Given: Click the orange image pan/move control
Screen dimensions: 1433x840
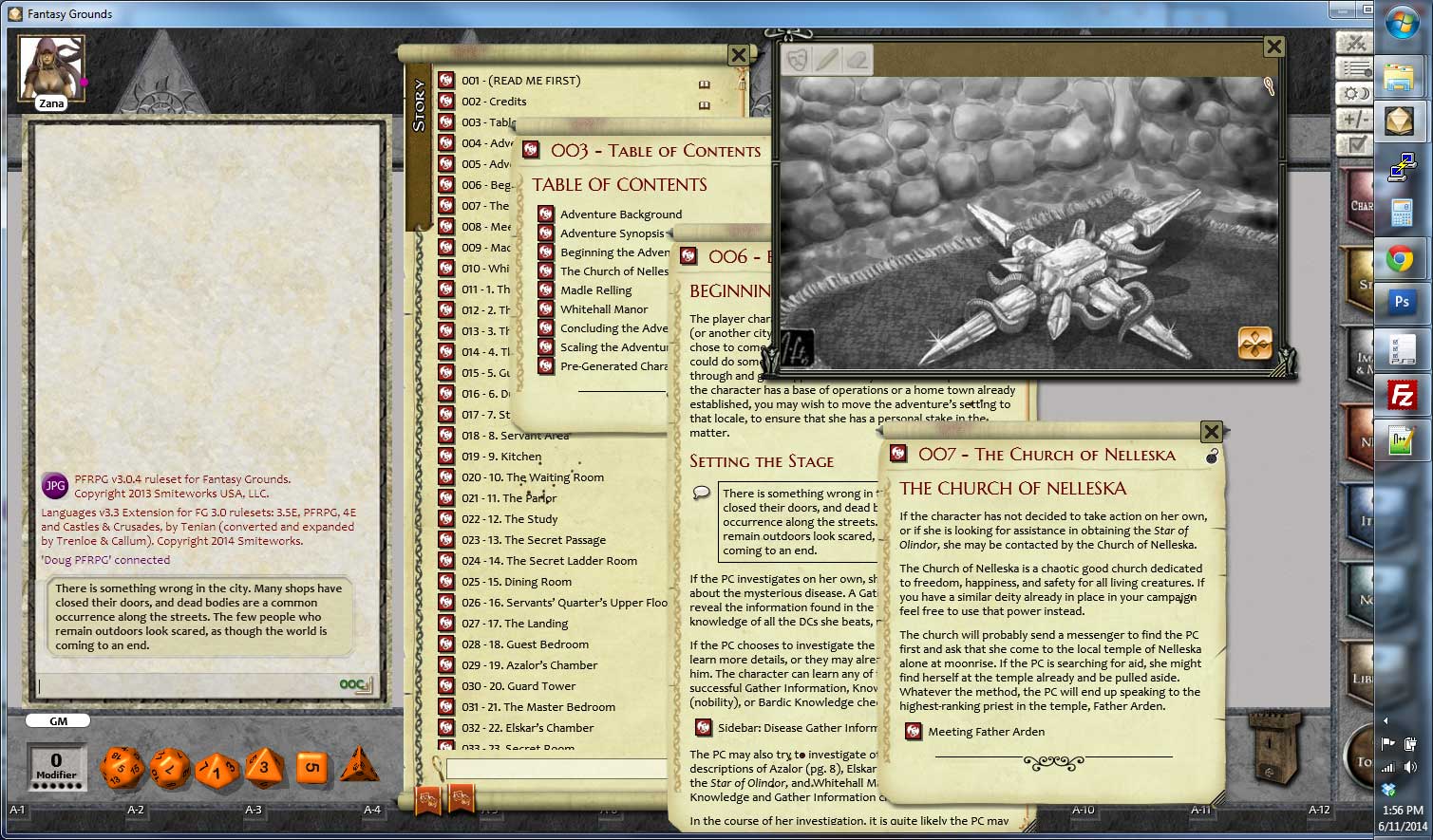Looking at the screenshot, I should click(1254, 344).
